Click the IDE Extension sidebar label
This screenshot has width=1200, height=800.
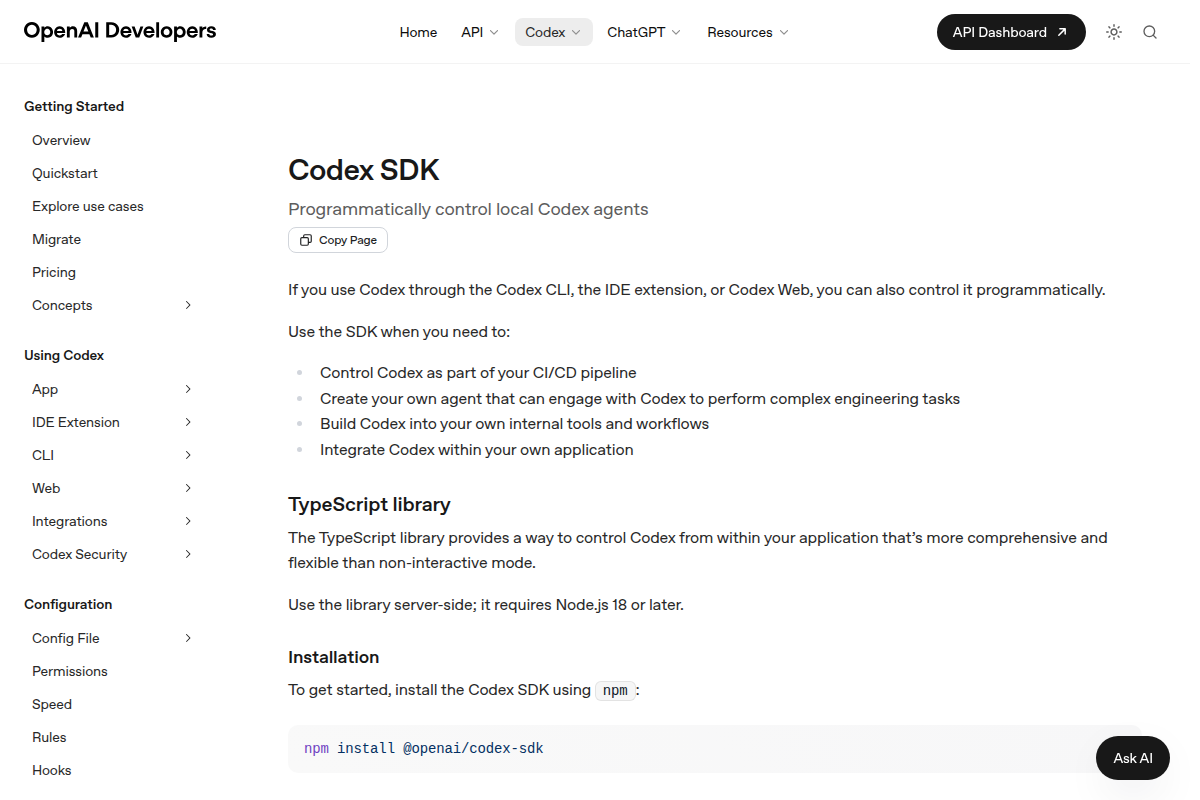click(x=76, y=422)
